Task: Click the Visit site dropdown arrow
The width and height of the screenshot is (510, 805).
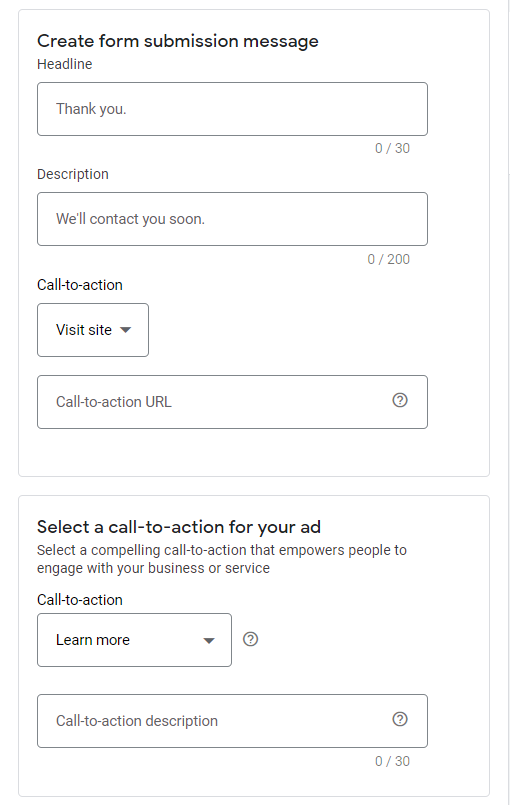Action: click(125, 330)
